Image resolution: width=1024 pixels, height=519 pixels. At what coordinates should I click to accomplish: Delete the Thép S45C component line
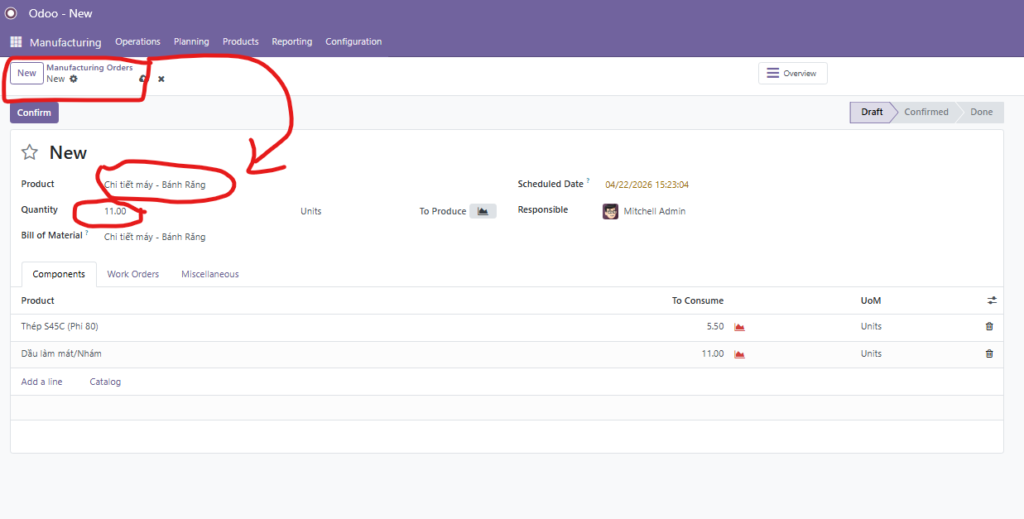point(989,327)
